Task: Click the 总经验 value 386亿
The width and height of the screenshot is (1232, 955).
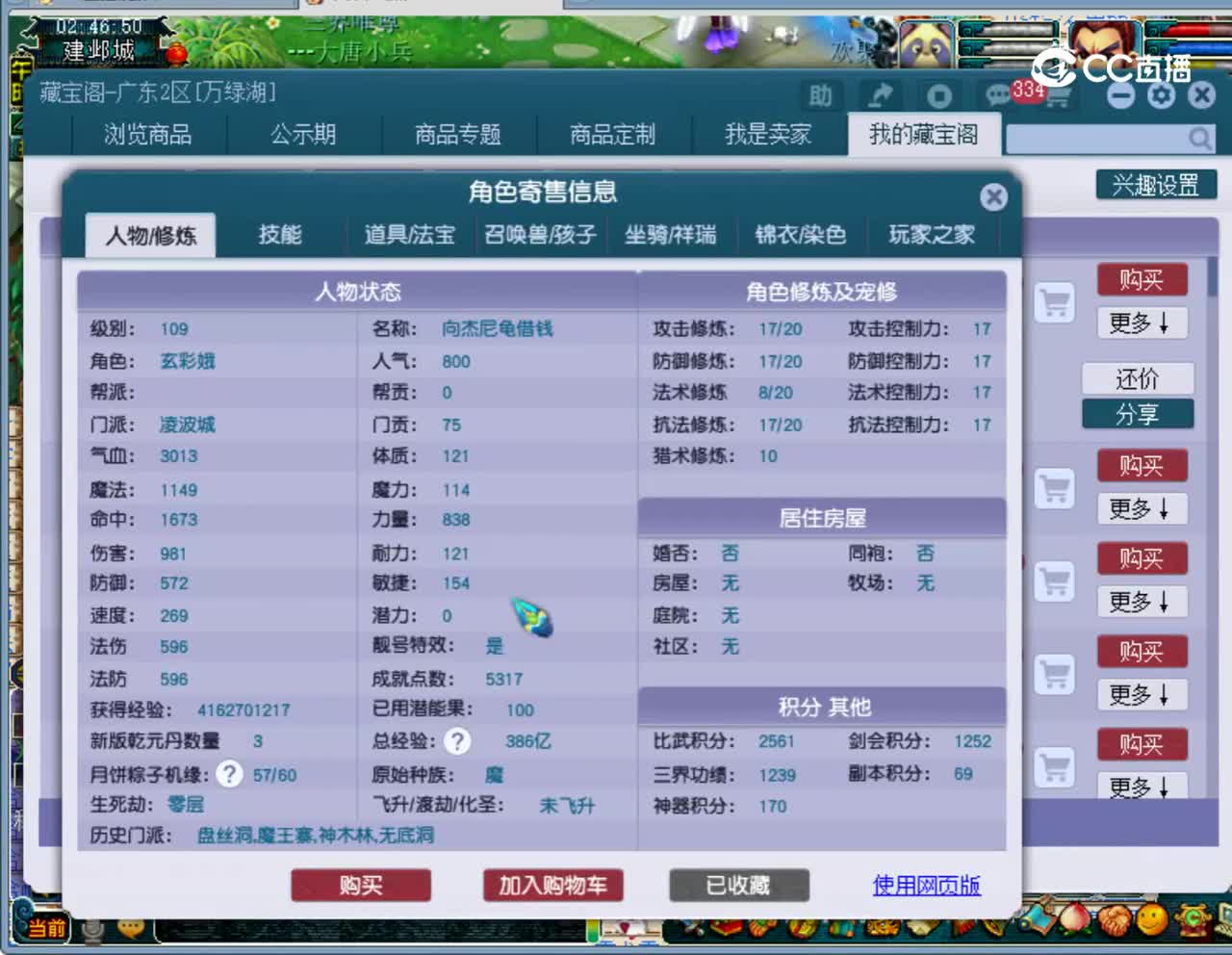Action: tap(528, 741)
